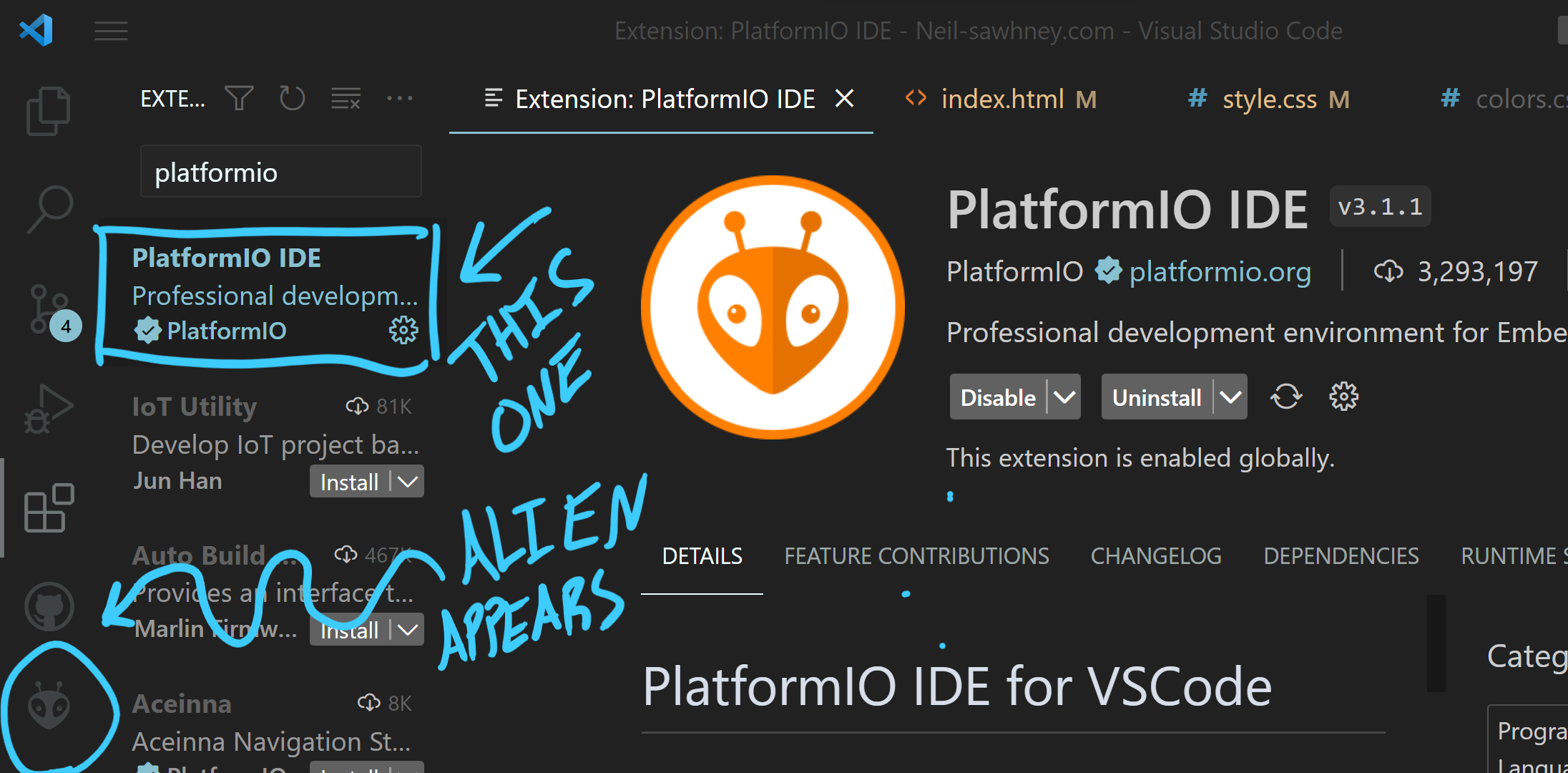The width and height of the screenshot is (1568, 773).
Task: Expand the Disable button dropdown arrow
Action: click(x=1064, y=397)
